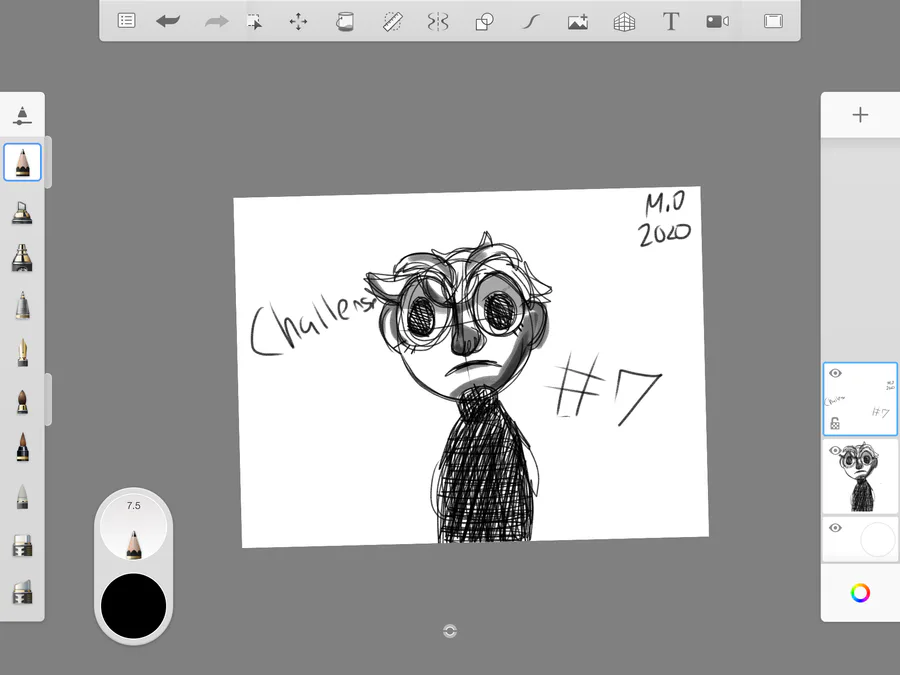
Task: Start time-lapse recording with camera icon
Action: coord(717,21)
